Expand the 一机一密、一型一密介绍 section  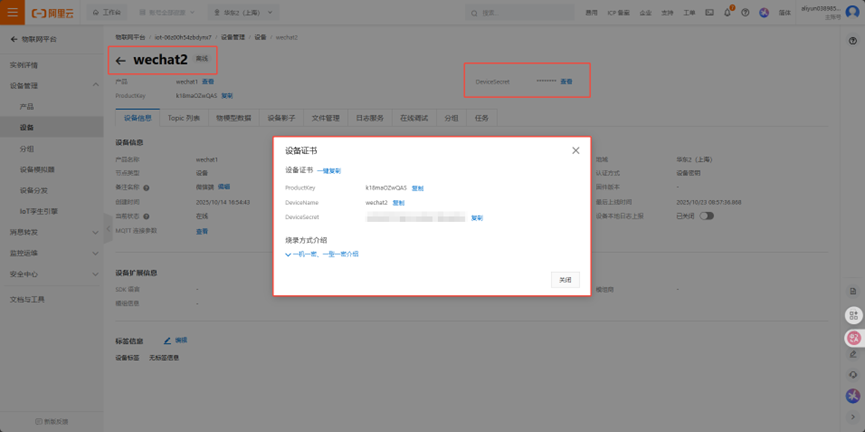pyautogui.click(x=322, y=254)
